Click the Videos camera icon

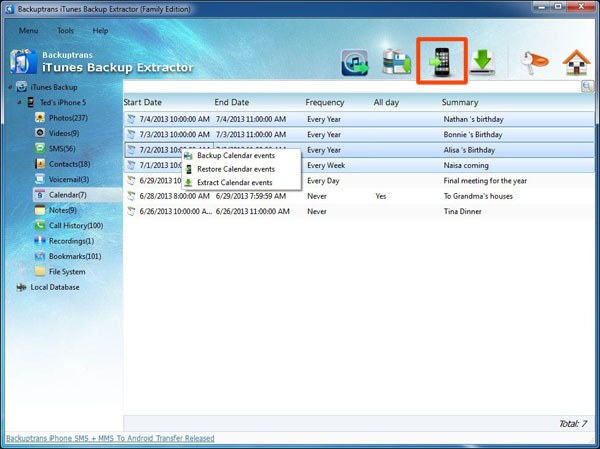tap(40, 133)
